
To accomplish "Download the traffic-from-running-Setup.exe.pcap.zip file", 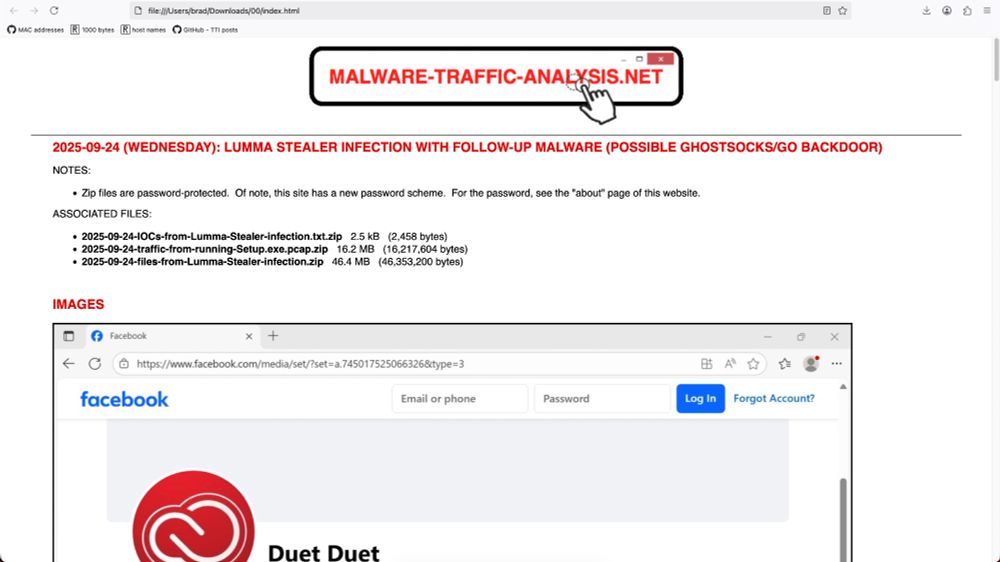I will click(x=205, y=249).
